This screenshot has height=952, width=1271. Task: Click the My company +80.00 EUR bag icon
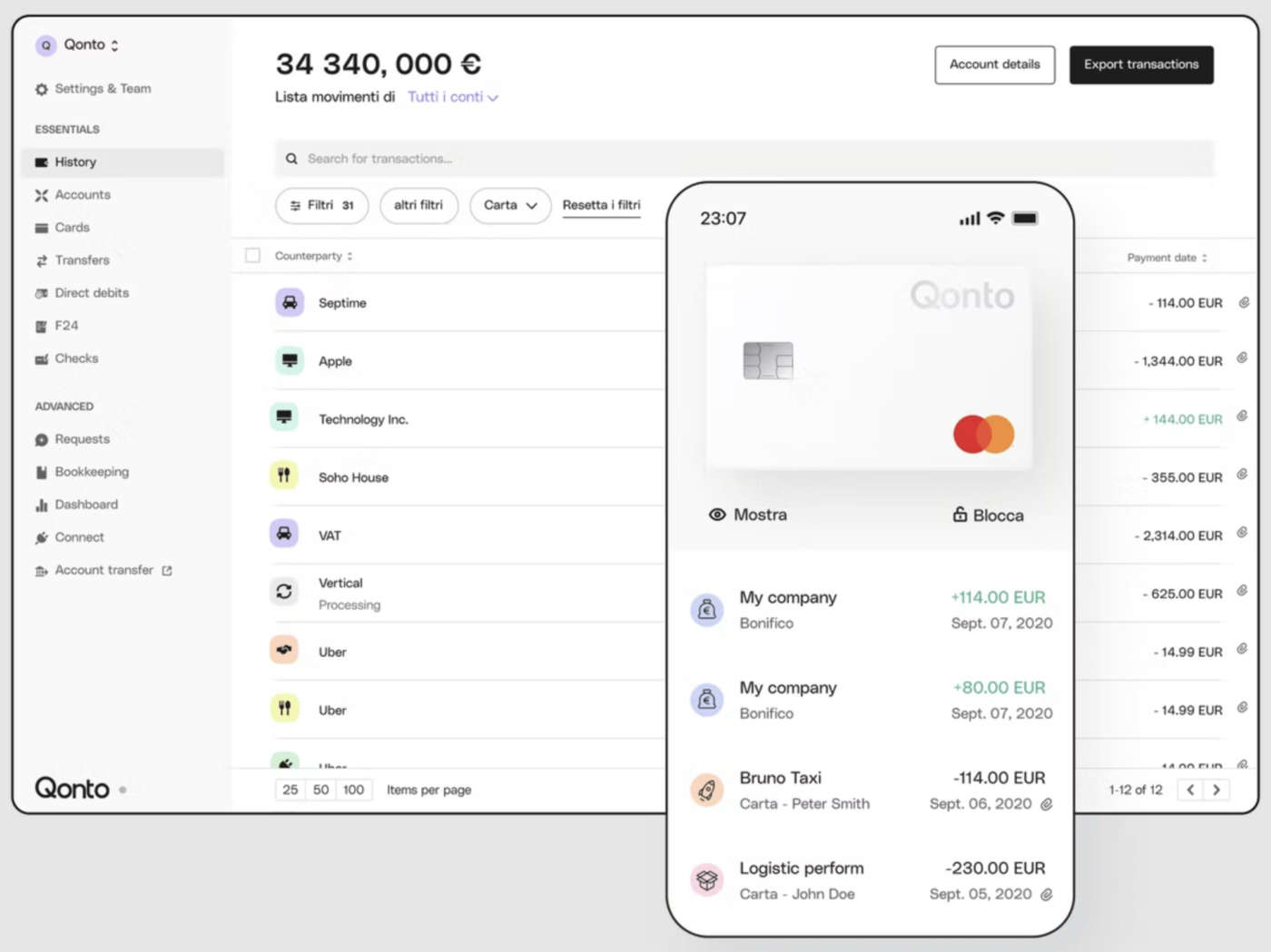[707, 700]
